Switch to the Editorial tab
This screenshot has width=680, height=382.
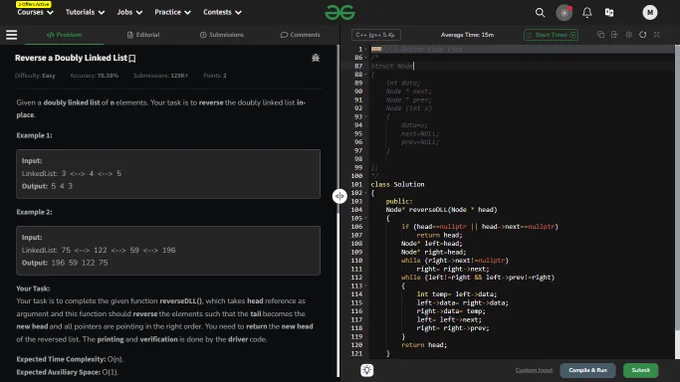tap(143, 35)
